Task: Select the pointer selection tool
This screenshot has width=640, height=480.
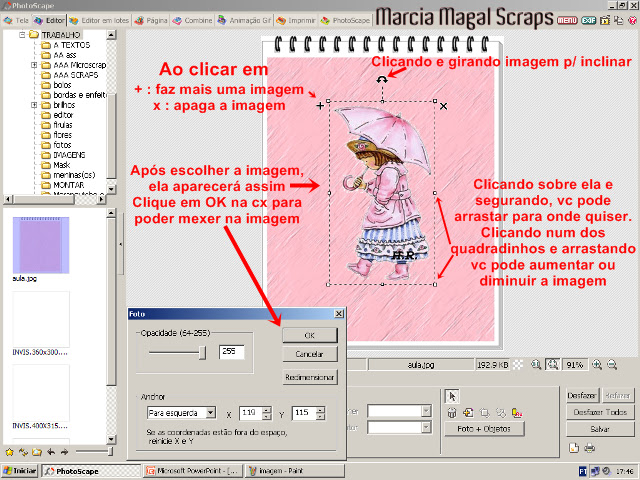Action: point(452,396)
